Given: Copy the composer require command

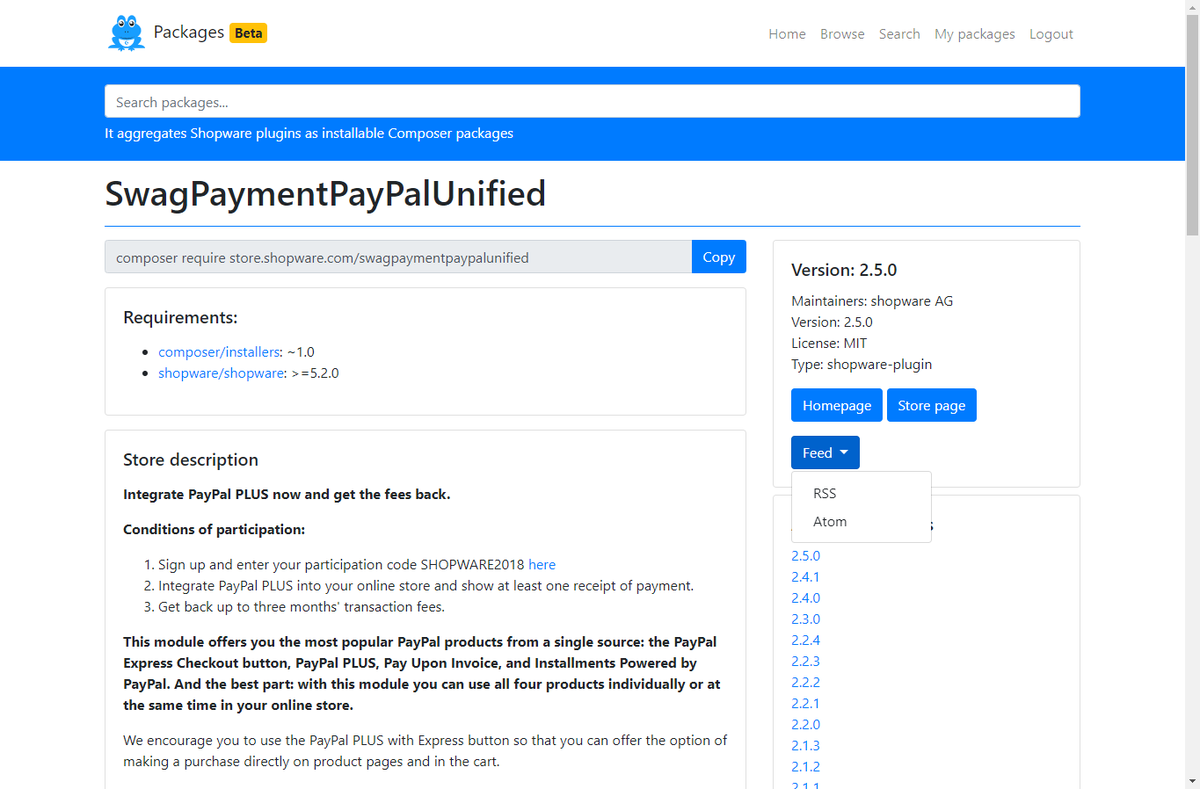Looking at the screenshot, I should [x=719, y=257].
